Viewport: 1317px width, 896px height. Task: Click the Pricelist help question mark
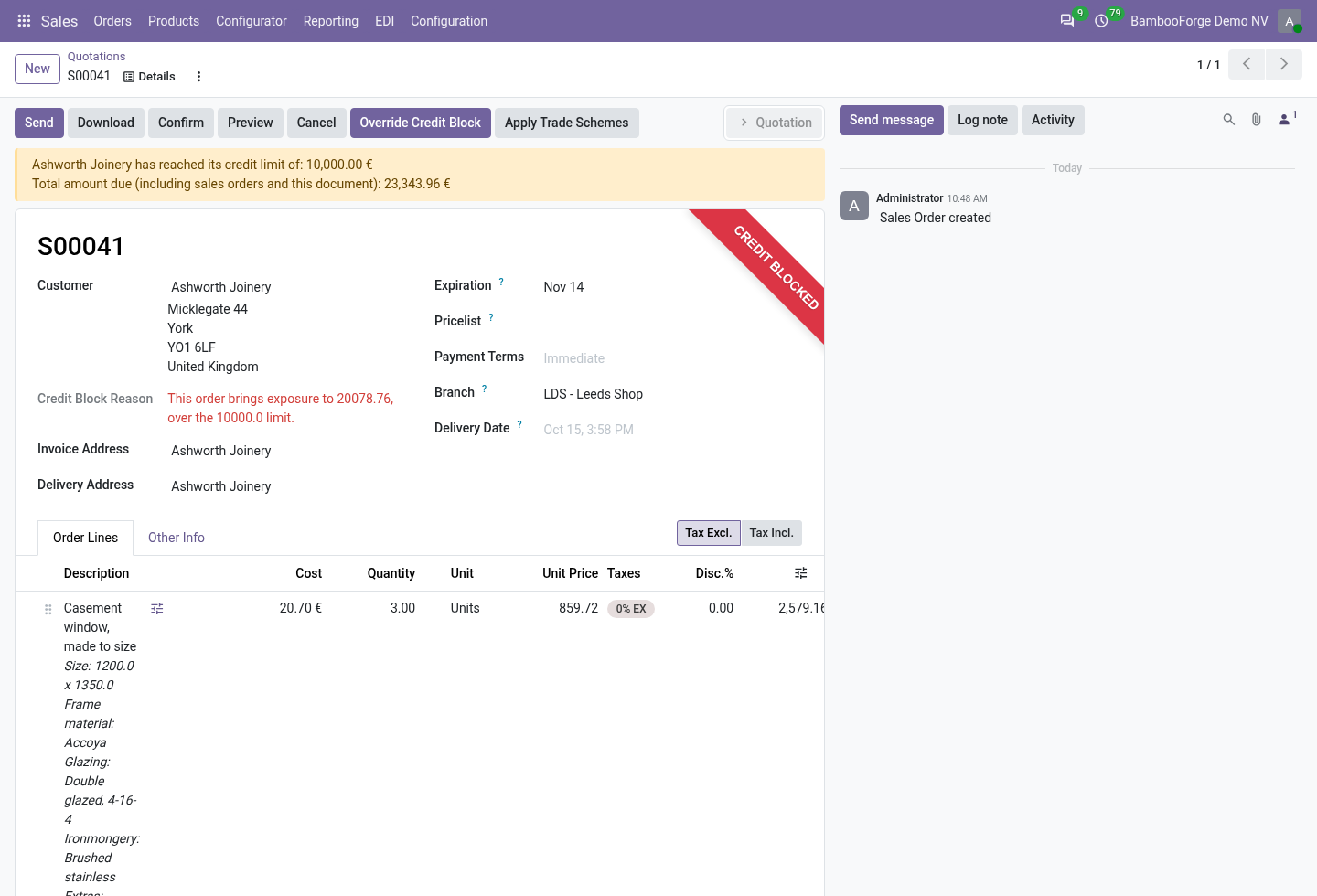pyautogui.click(x=491, y=317)
